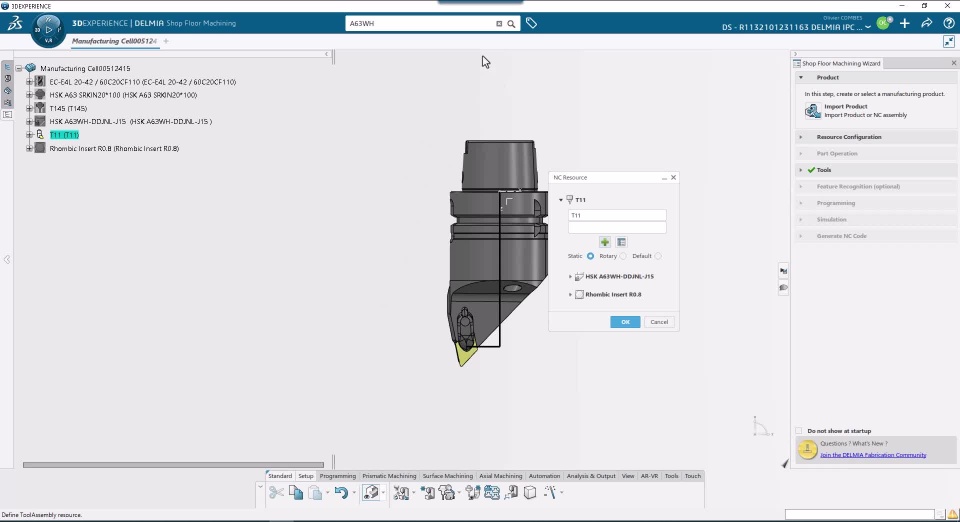Viewport: 960px width, 522px height.
Task: Click the Cut scissors icon
Action: [276, 492]
